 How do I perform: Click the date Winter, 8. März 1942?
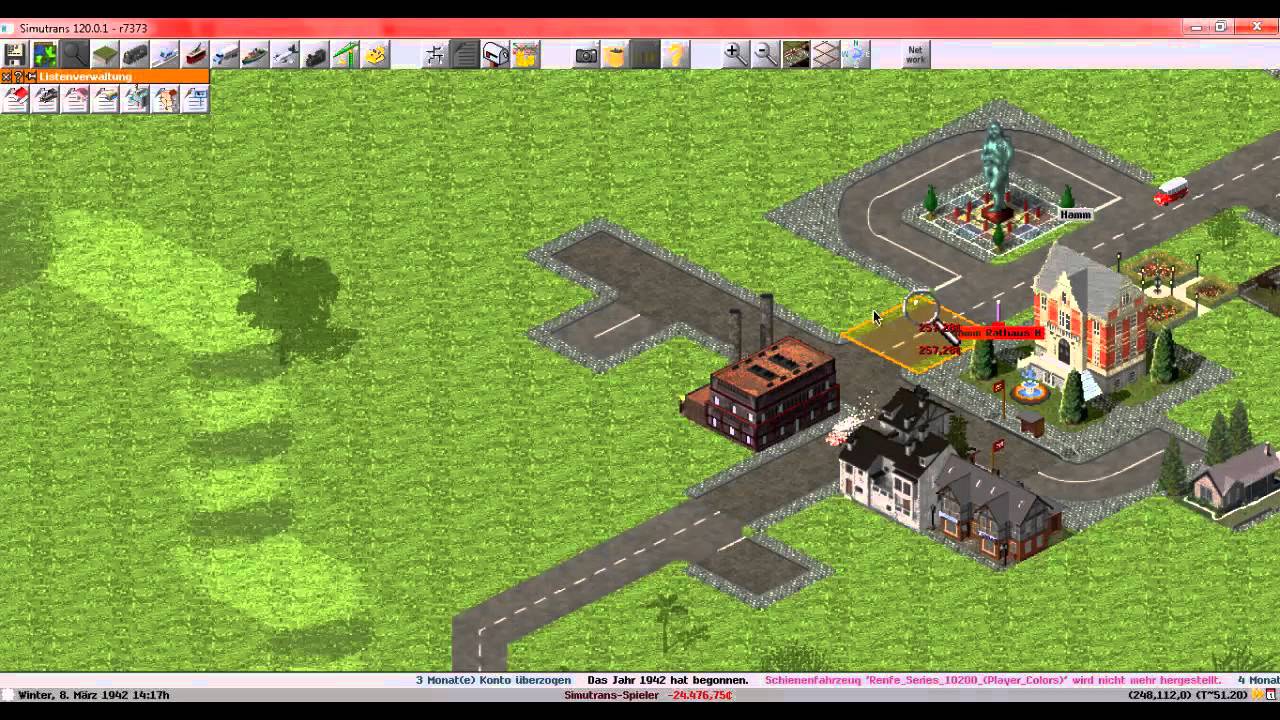pyautogui.click(x=93, y=694)
